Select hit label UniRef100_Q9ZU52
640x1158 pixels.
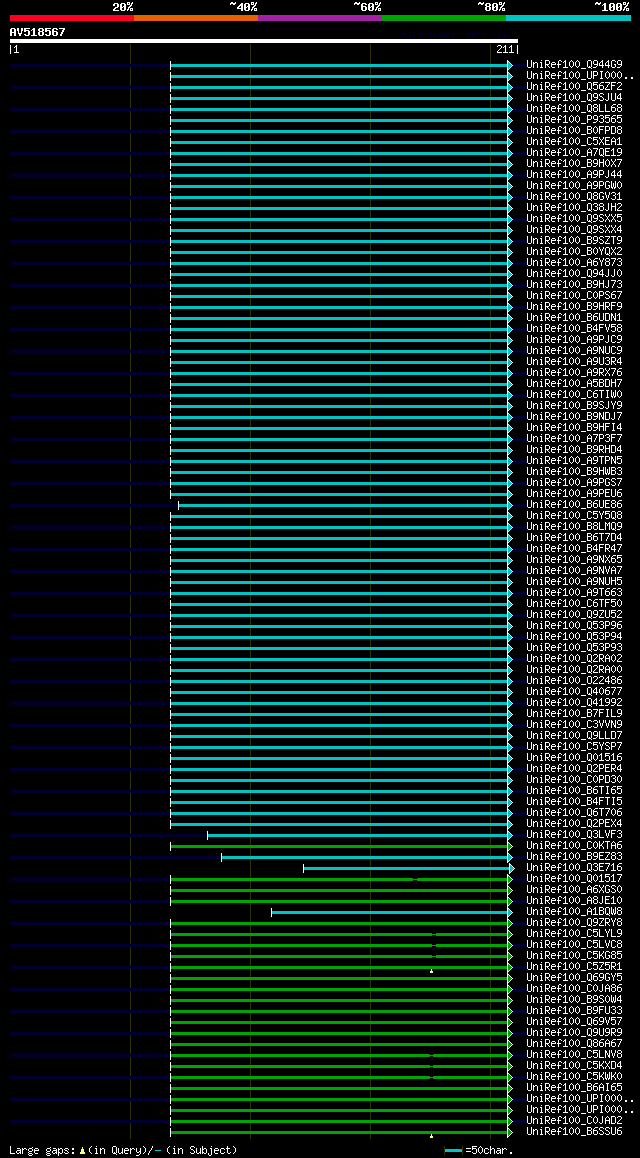point(574,614)
